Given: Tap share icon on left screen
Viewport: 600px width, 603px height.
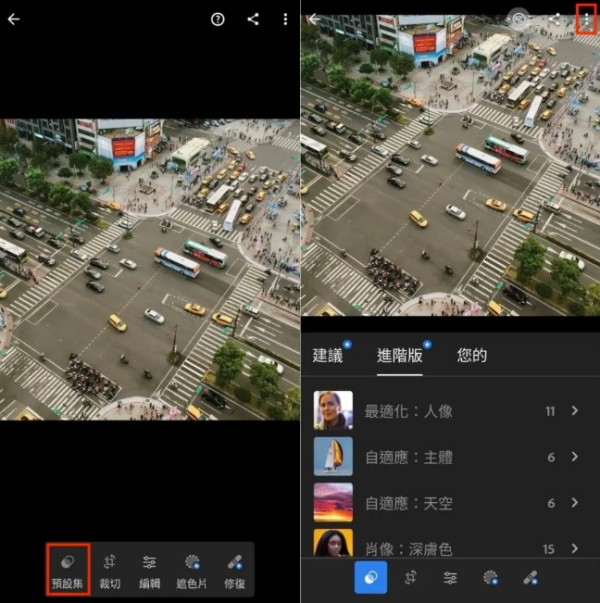Looking at the screenshot, I should pos(253,19).
